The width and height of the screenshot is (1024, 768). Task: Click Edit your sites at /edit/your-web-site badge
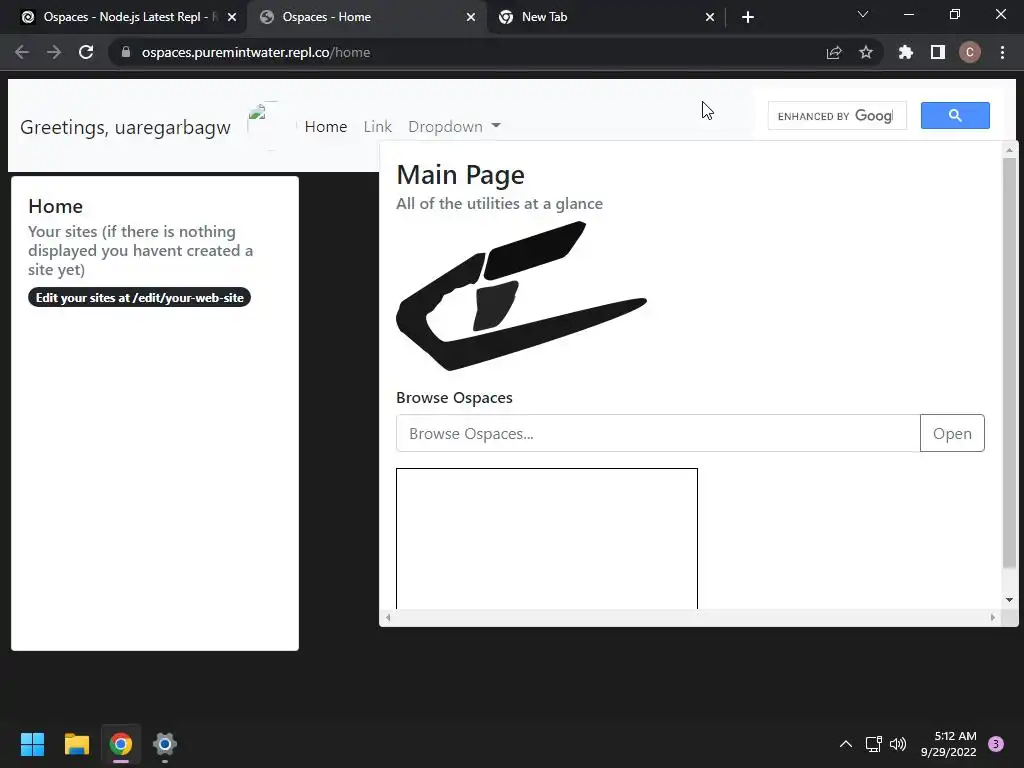click(139, 297)
